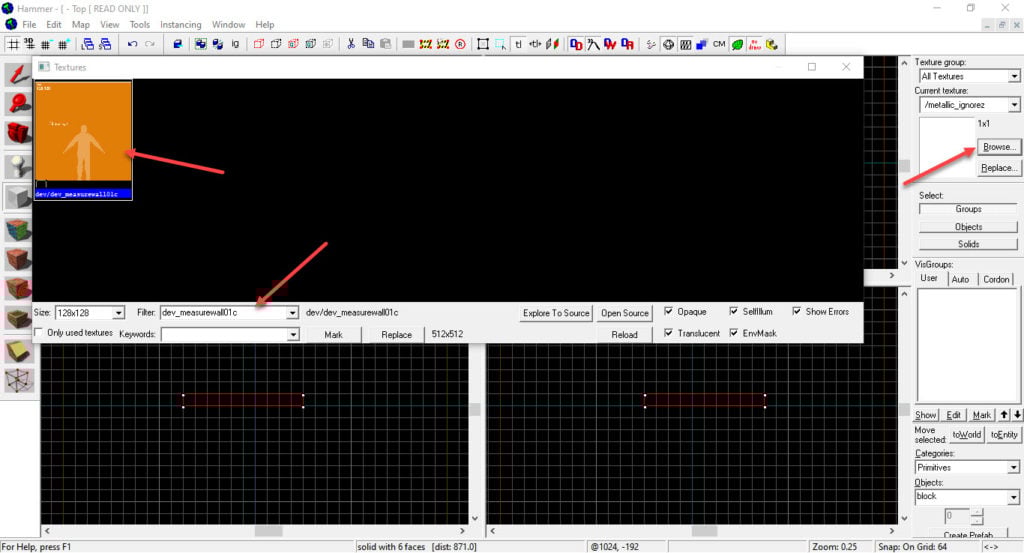Select the Camera tool in left toolbar
The width and height of the screenshot is (1024, 553).
(18, 133)
